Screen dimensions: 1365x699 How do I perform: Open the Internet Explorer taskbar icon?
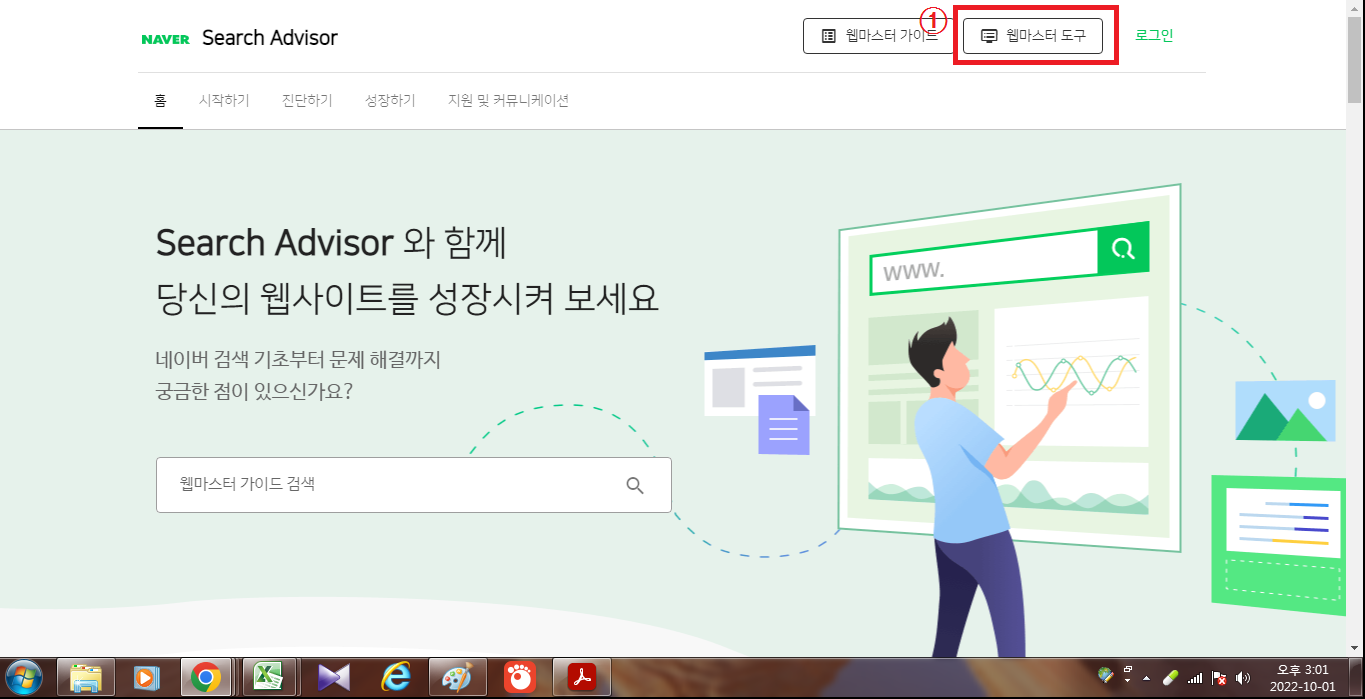click(x=396, y=677)
